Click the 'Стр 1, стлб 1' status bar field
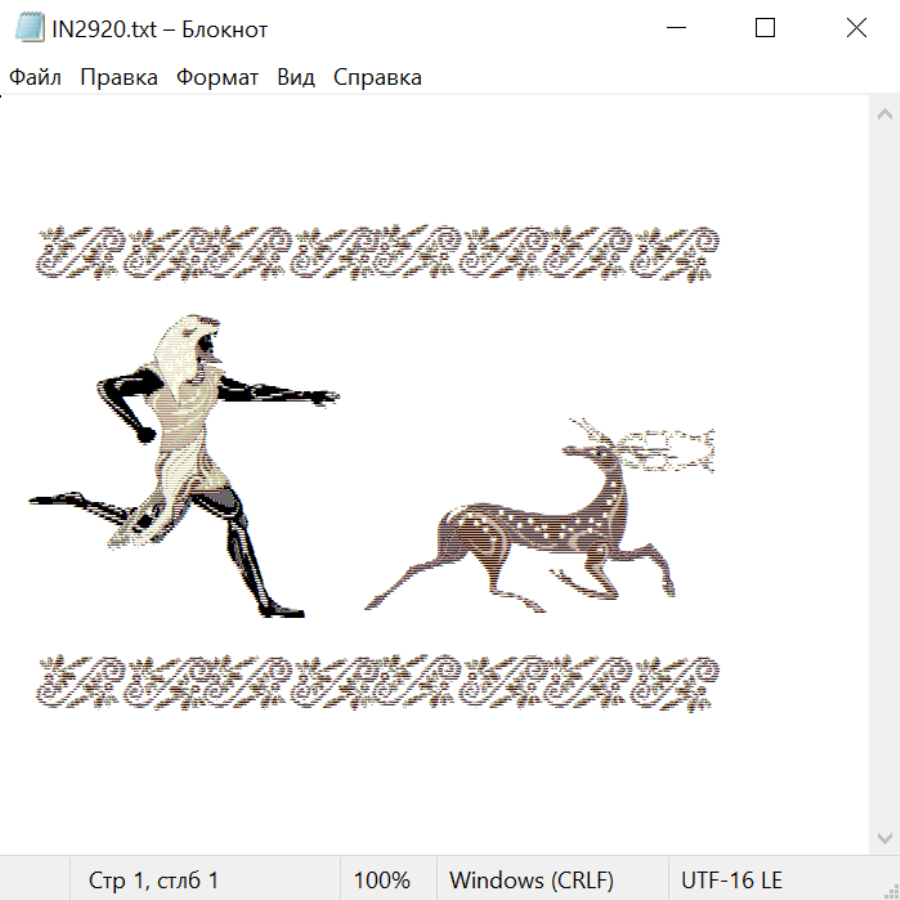This screenshot has height=900, width=900. [153, 880]
